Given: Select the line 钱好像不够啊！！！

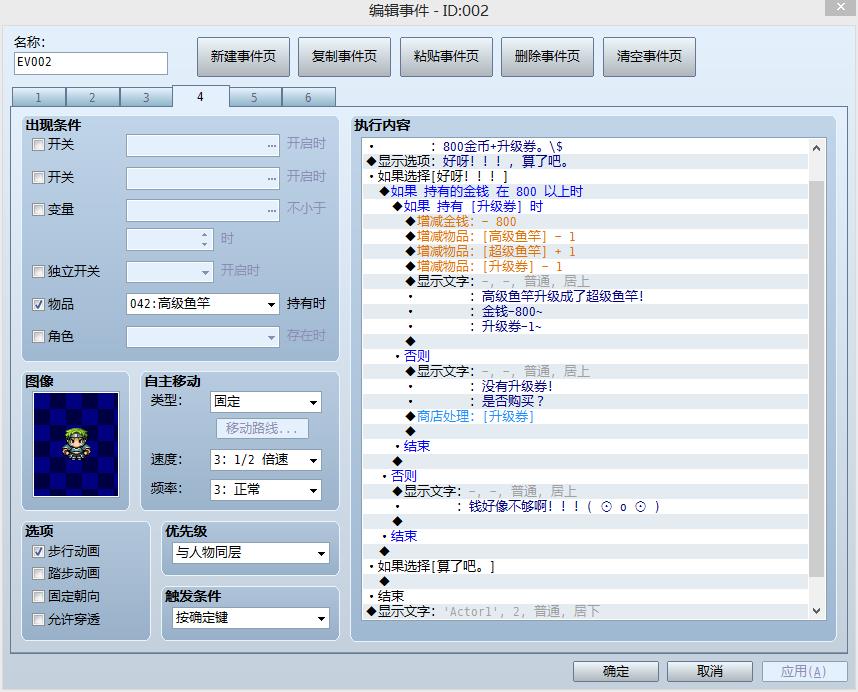Looking at the screenshot, I should click(x=585, y=507).
